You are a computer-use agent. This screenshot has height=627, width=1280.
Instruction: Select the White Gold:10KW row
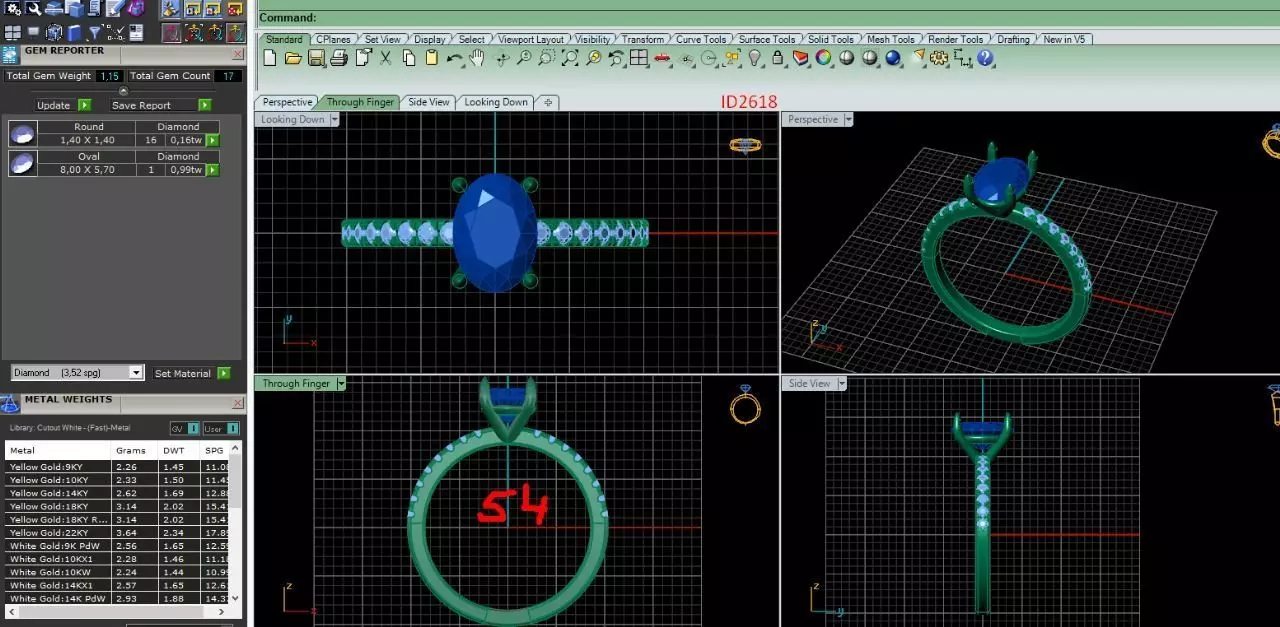click(118, 572)
